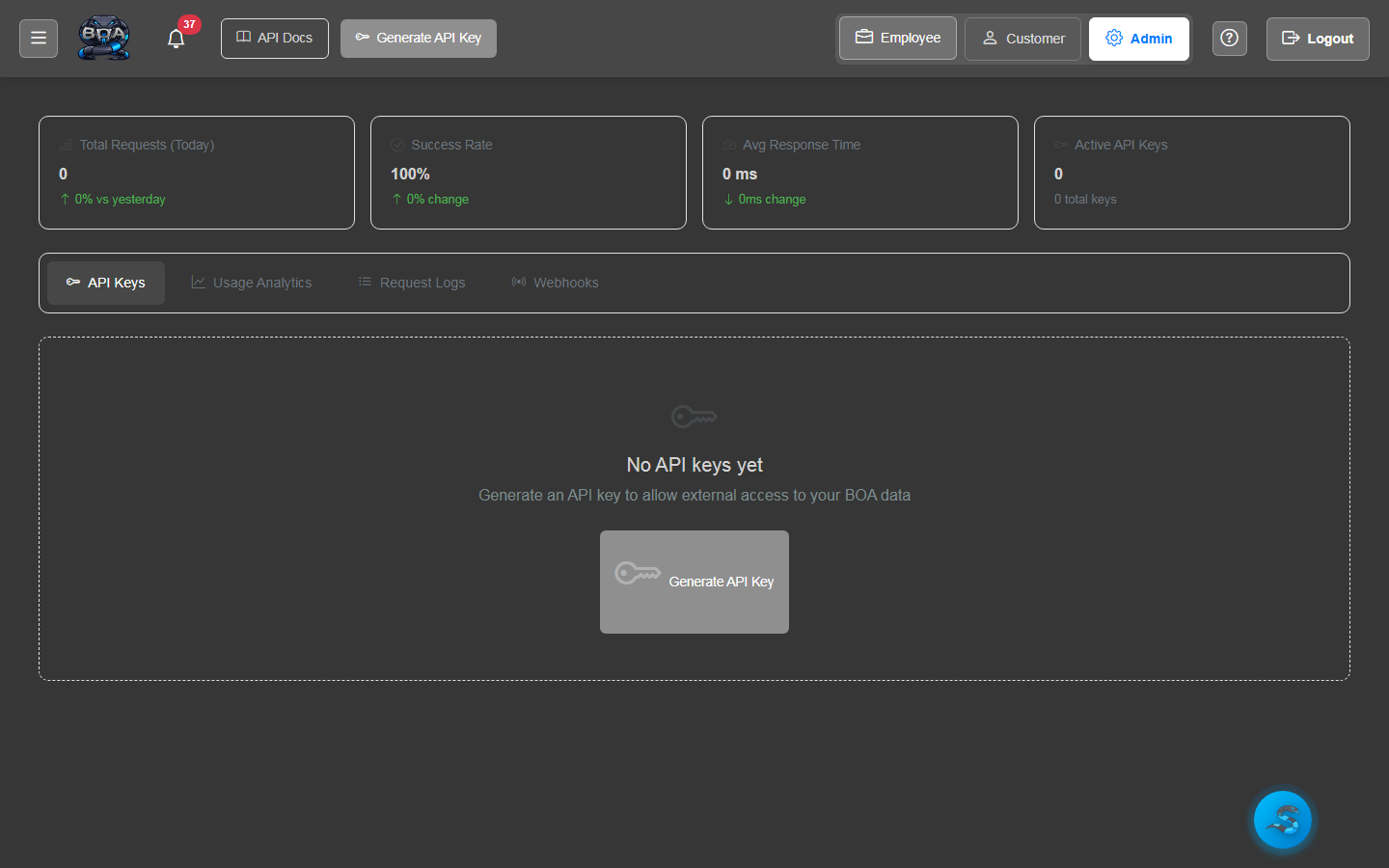
Task: Switch to the Customer view
Action: (x=1022, y=39)
